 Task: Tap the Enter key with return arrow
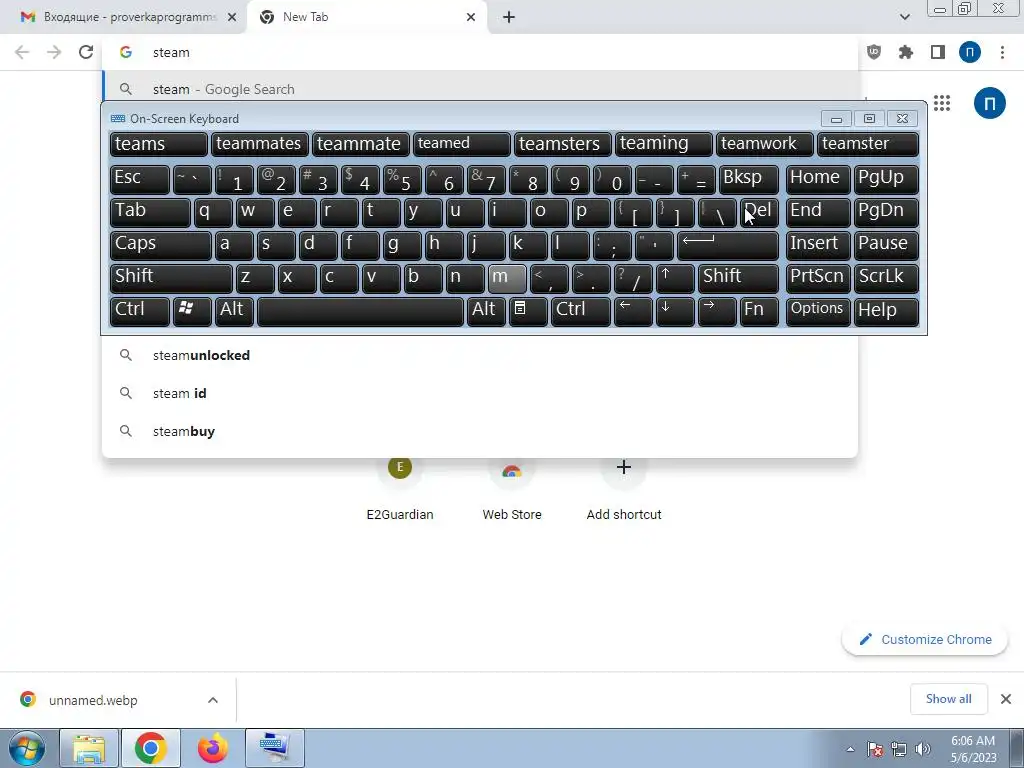tap(728, 245)
